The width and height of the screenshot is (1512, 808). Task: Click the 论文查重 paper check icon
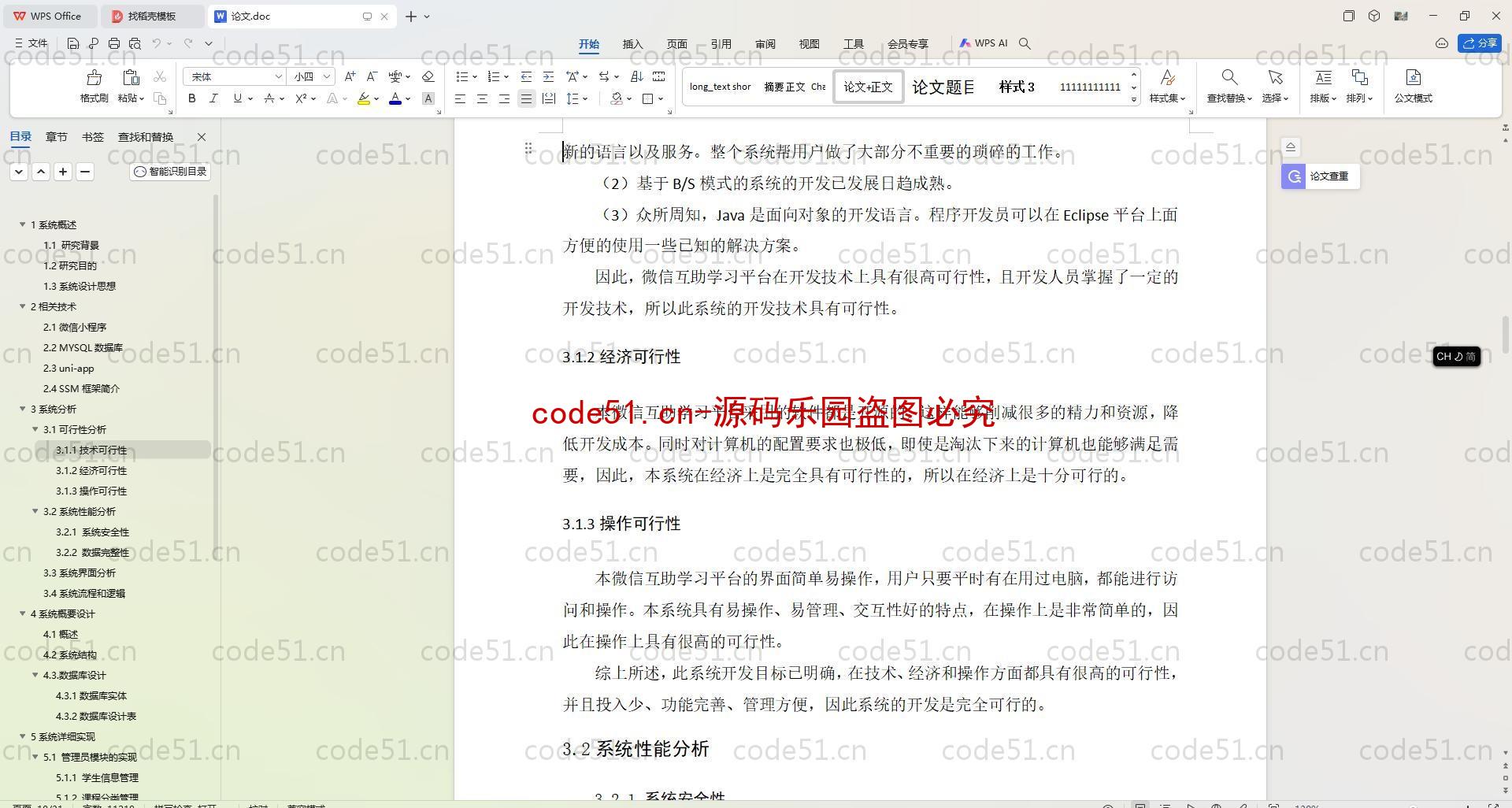(x=1294, y=176)
